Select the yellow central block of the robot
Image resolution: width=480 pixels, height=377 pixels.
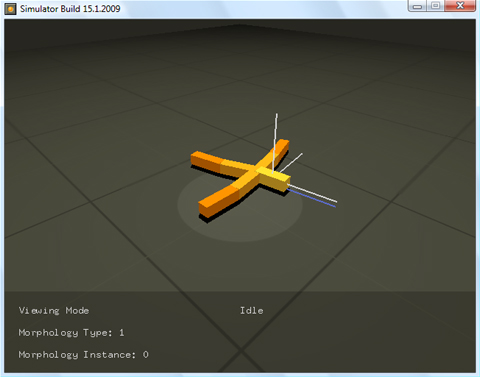tap(274, 179)
